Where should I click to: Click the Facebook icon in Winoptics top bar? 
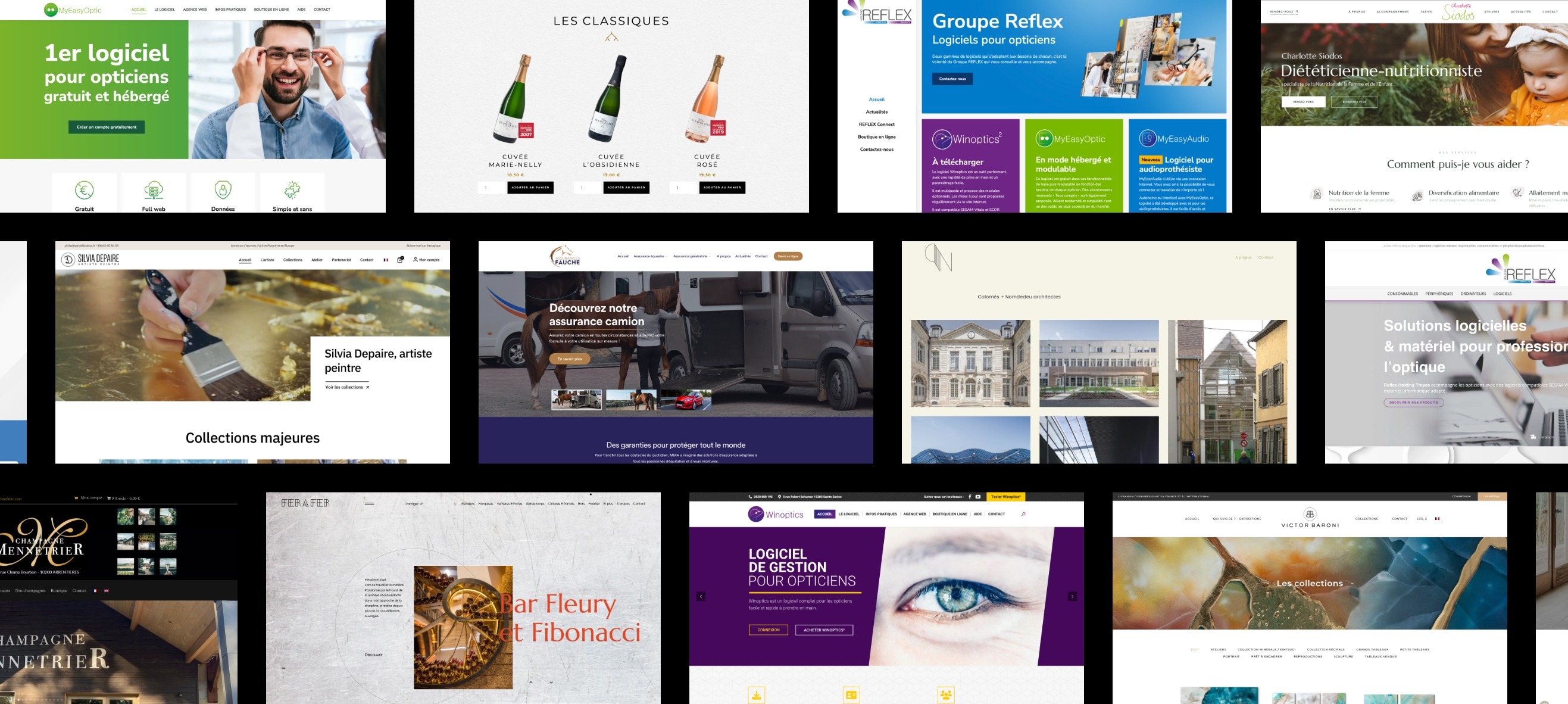click(x=970, y=497)
